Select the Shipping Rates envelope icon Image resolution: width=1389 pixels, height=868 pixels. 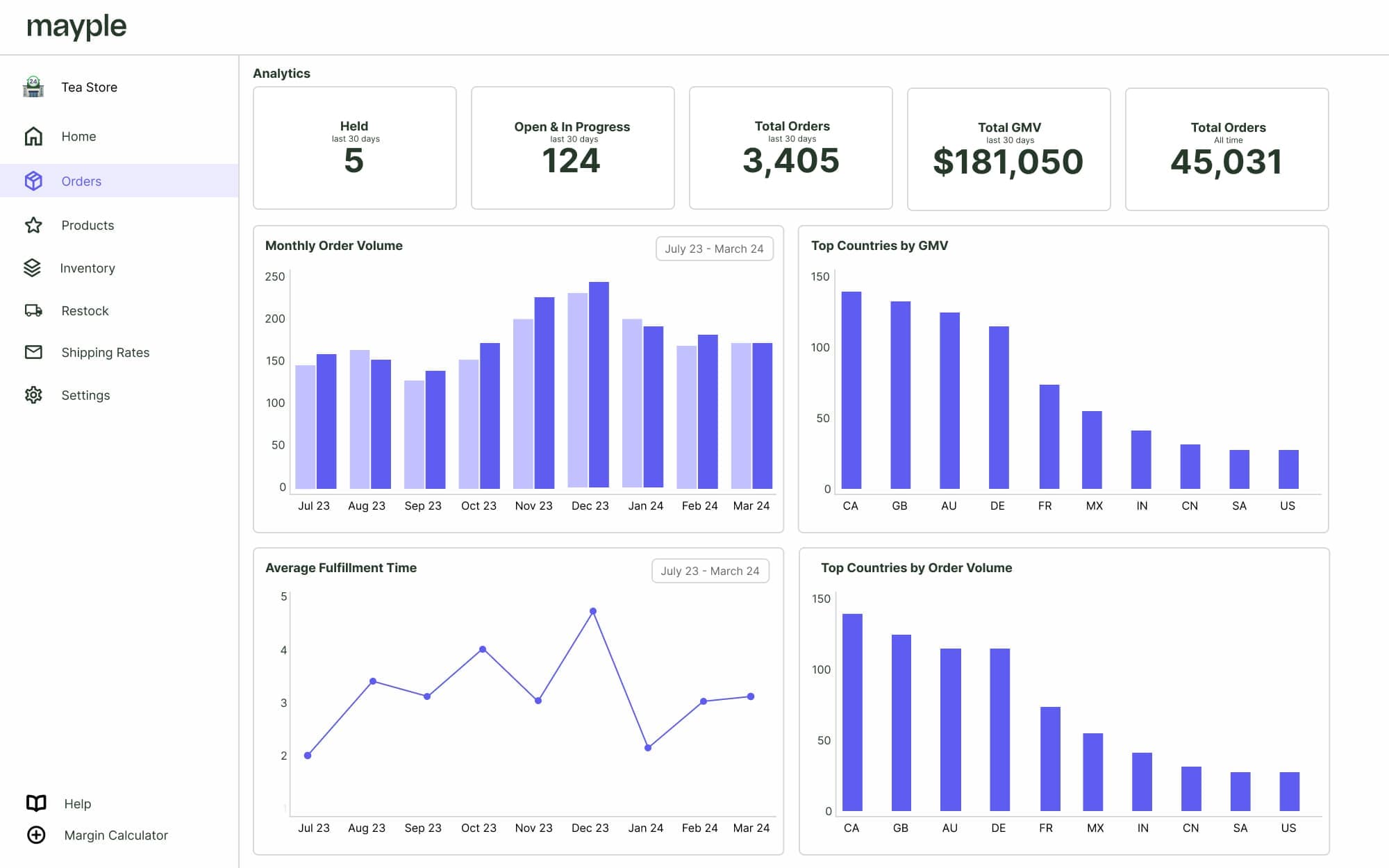pos(34,352)
